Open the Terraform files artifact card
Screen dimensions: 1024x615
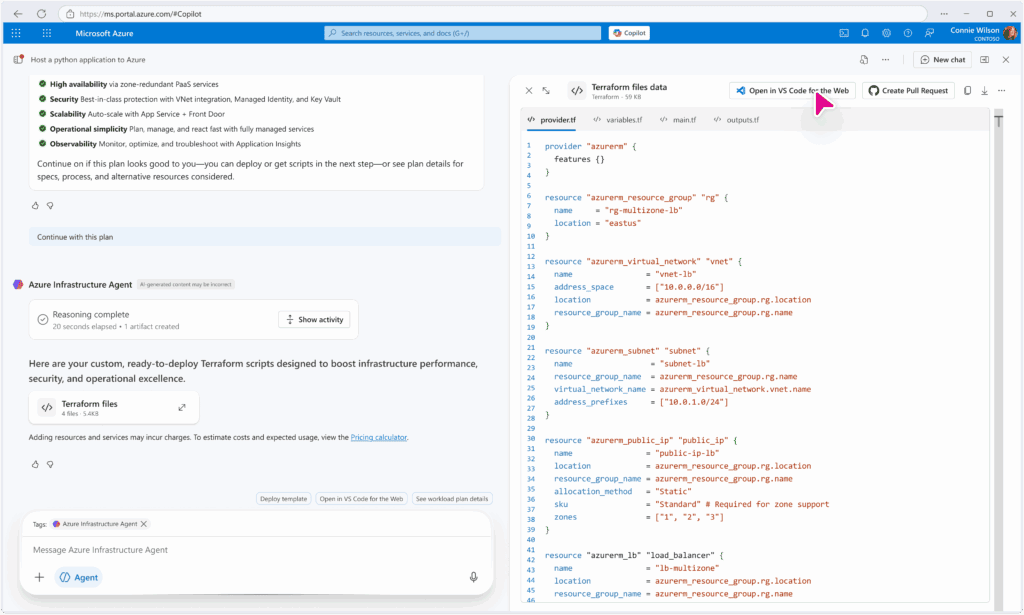[x=114, y=408]
